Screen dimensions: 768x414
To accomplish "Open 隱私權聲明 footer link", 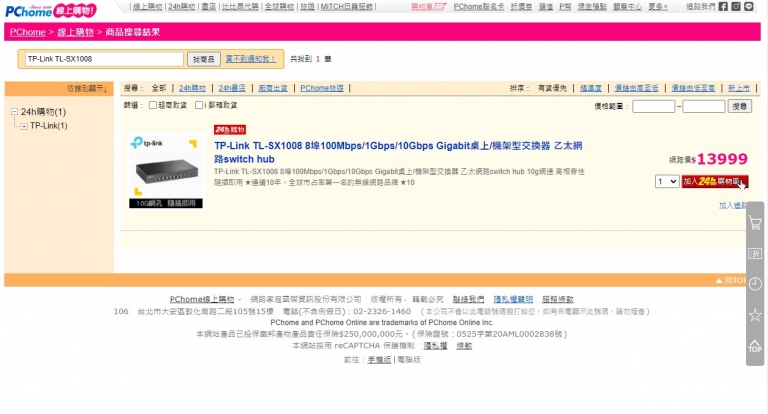I will click(513, 299).
